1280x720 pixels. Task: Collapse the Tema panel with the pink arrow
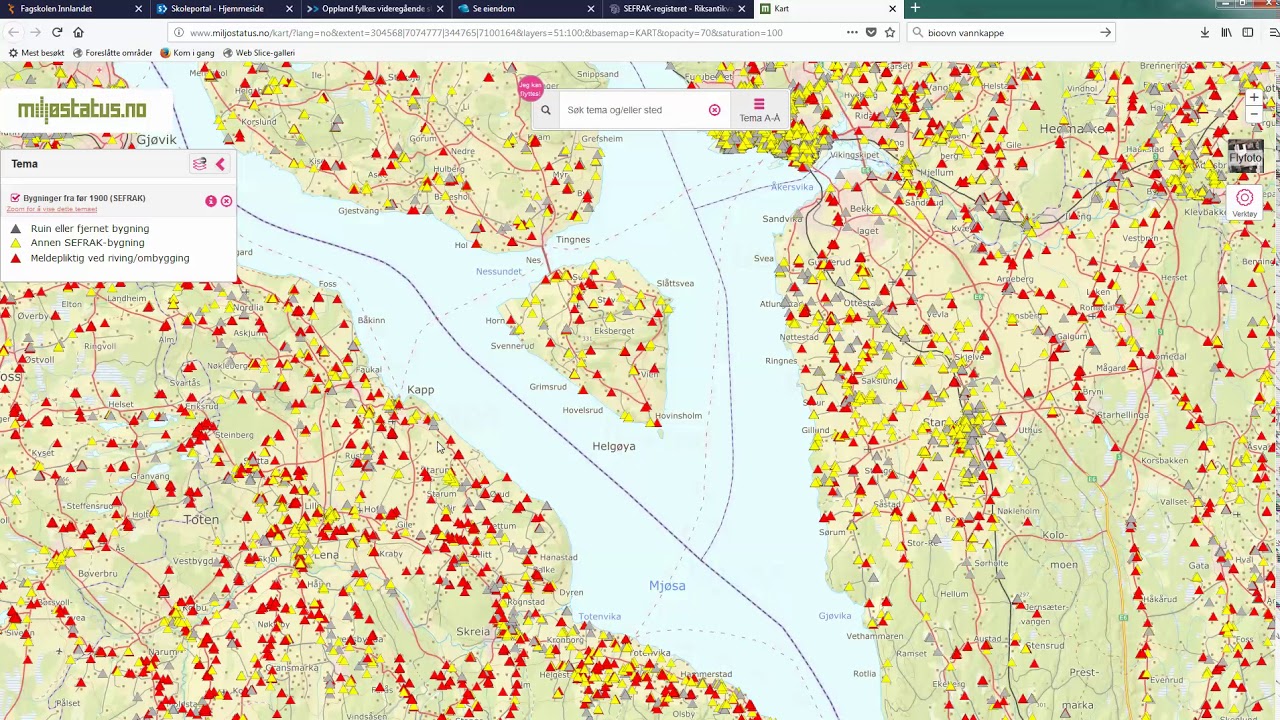pos(220,164)
